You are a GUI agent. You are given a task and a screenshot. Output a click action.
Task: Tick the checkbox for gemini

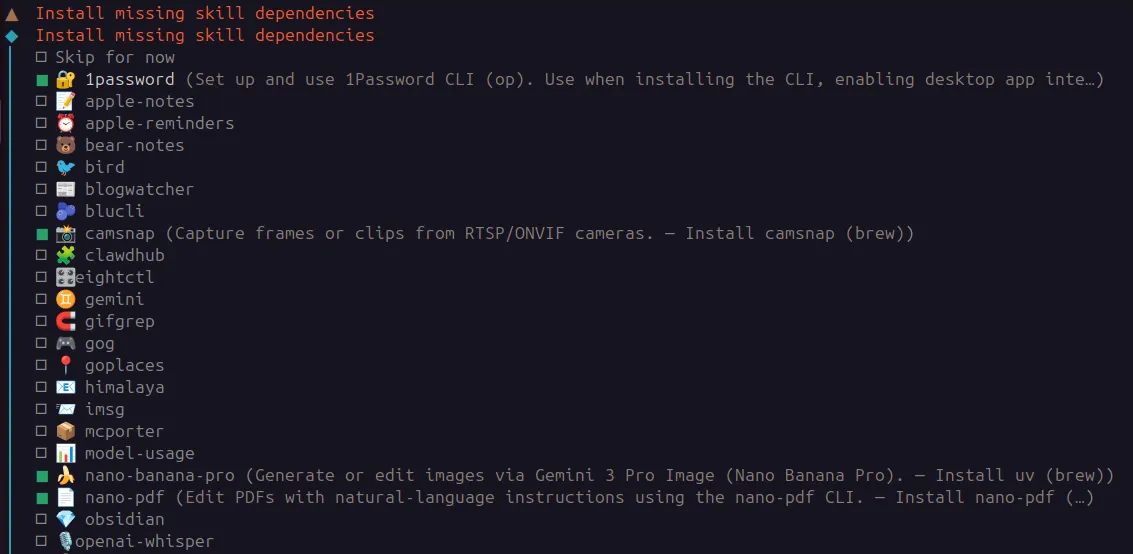click(41, 300)
